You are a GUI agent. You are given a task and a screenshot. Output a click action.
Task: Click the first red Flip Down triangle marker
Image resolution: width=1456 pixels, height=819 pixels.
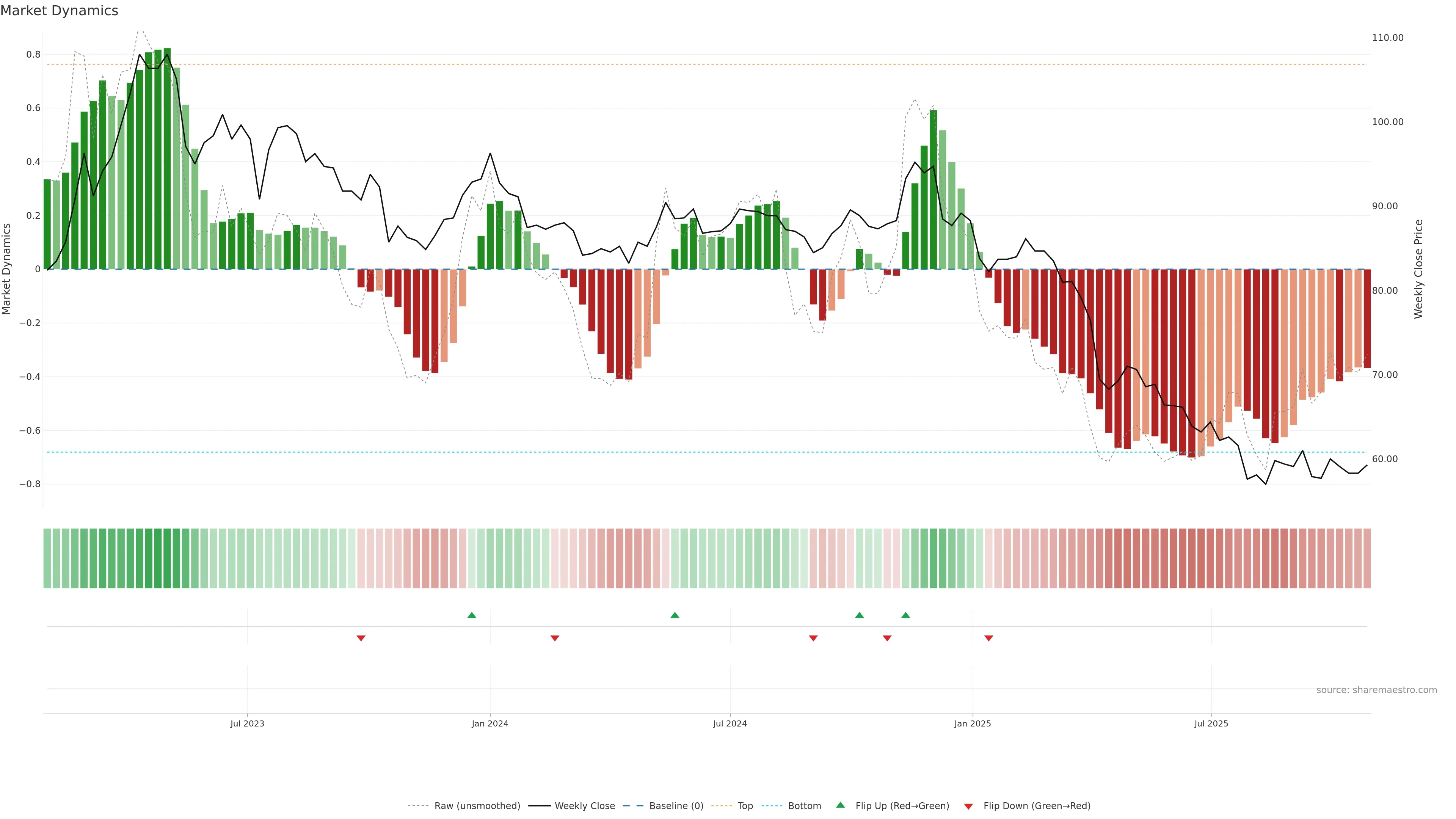tap(361, 638)
